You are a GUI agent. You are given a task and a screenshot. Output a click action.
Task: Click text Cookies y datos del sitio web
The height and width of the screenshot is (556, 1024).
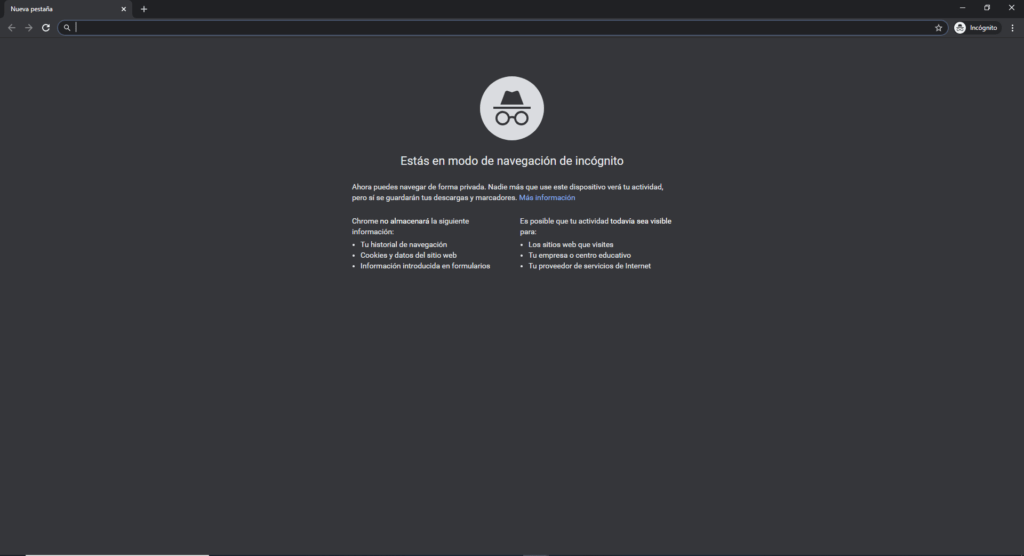408,255
